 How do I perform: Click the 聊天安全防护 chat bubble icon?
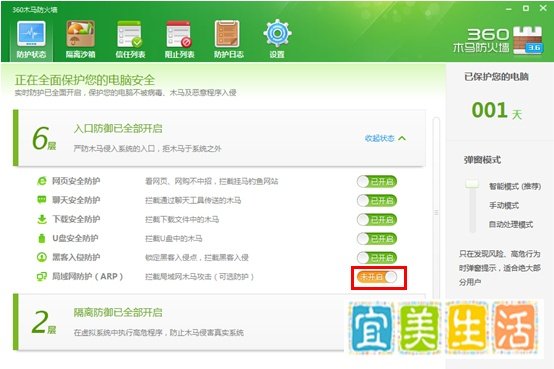[42, 200]
